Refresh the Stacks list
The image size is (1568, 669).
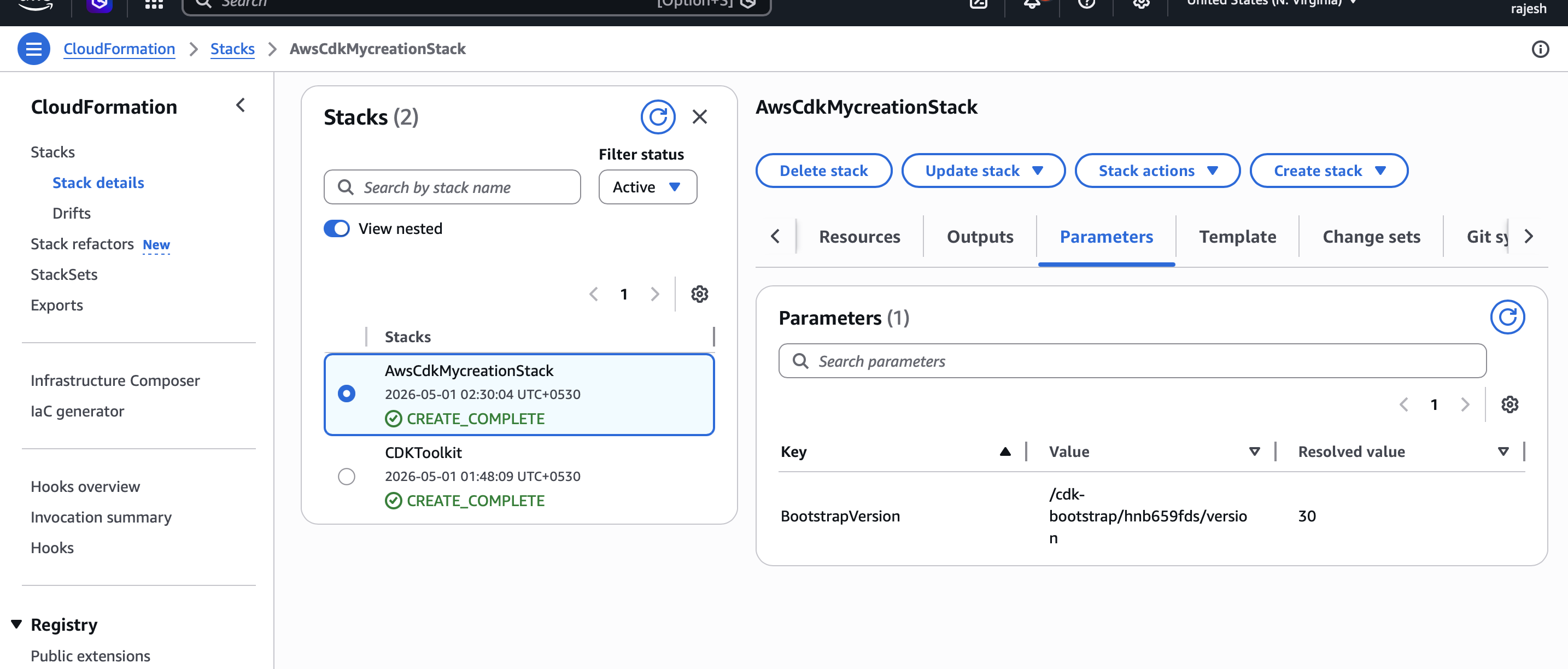pos(657,117)
